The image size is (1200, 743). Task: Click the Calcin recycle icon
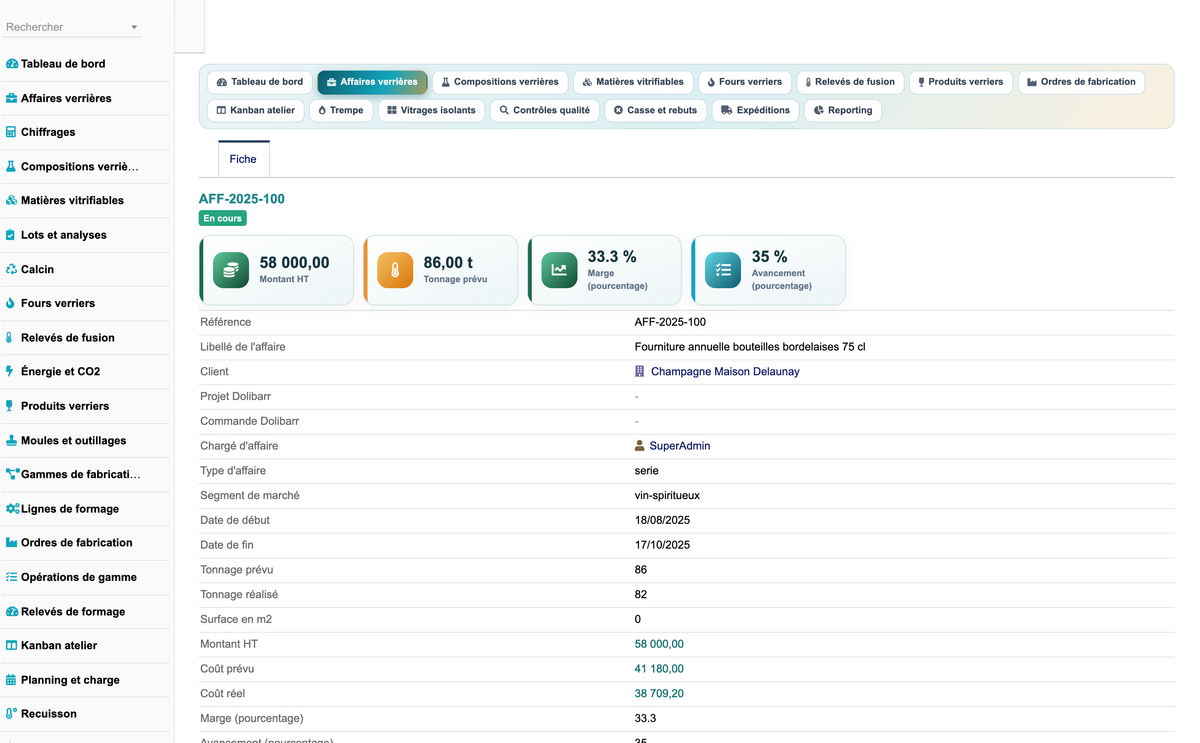pos(12,269)
